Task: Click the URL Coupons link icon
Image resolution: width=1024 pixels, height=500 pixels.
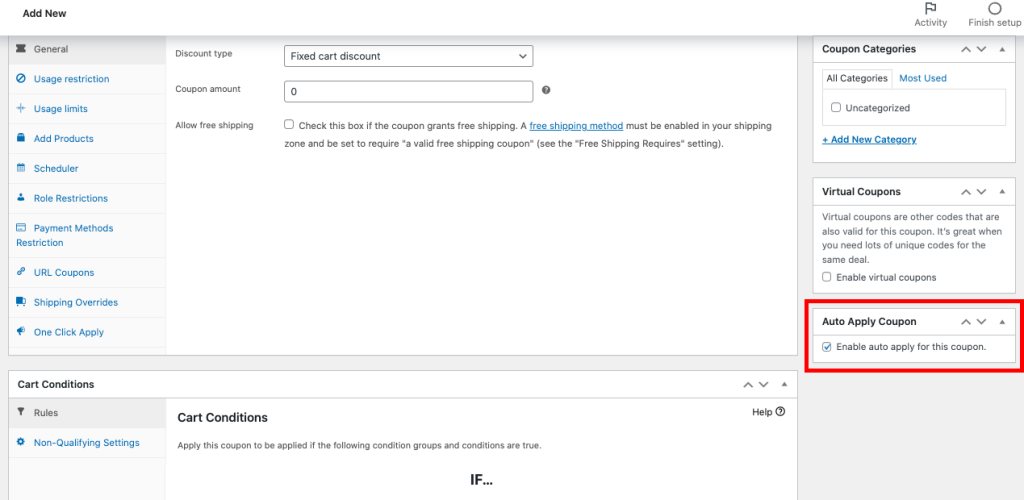Action: pos(21,272)
